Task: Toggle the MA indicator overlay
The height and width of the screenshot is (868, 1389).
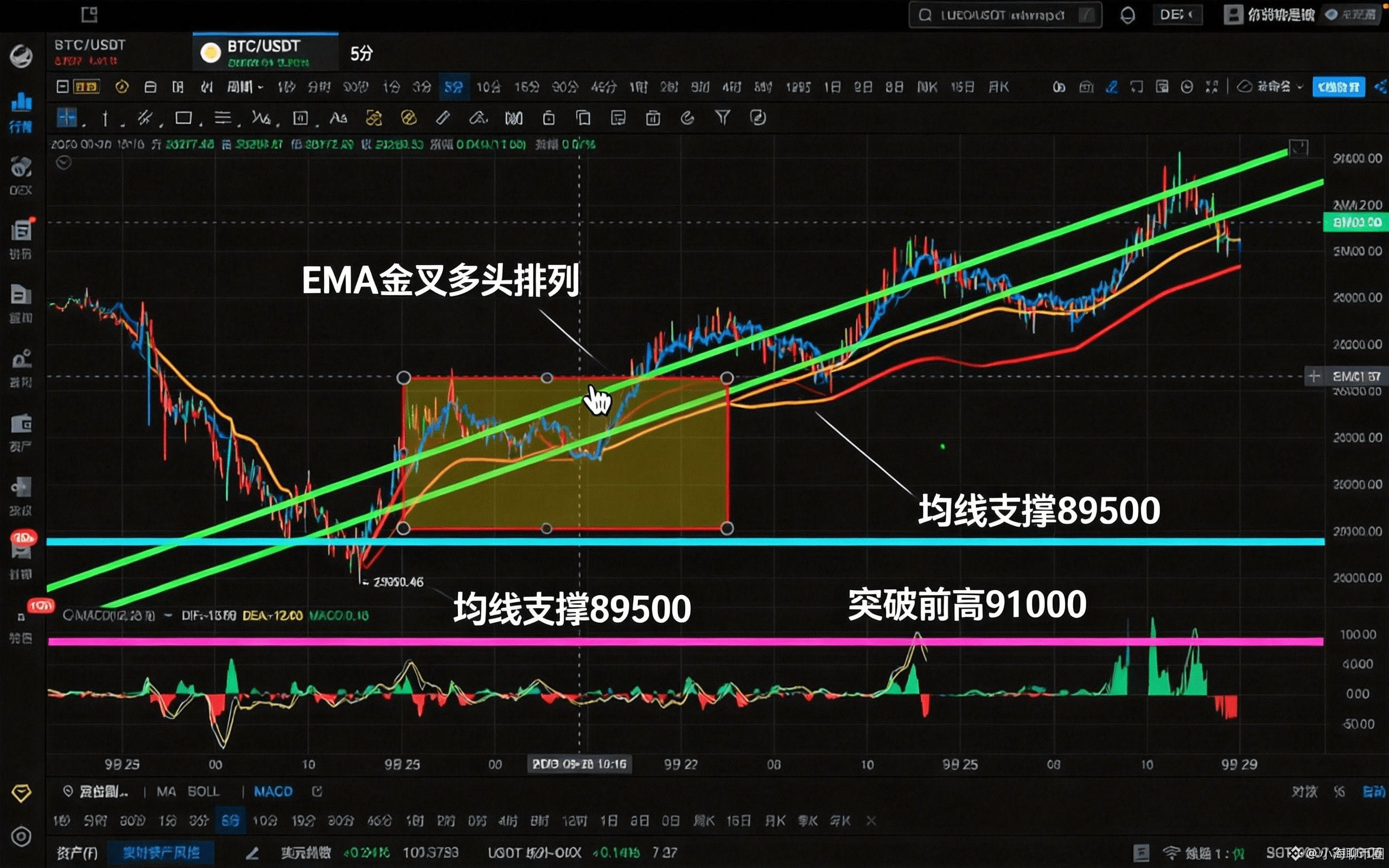Action: pyautogui.click(x=166, y=792)
